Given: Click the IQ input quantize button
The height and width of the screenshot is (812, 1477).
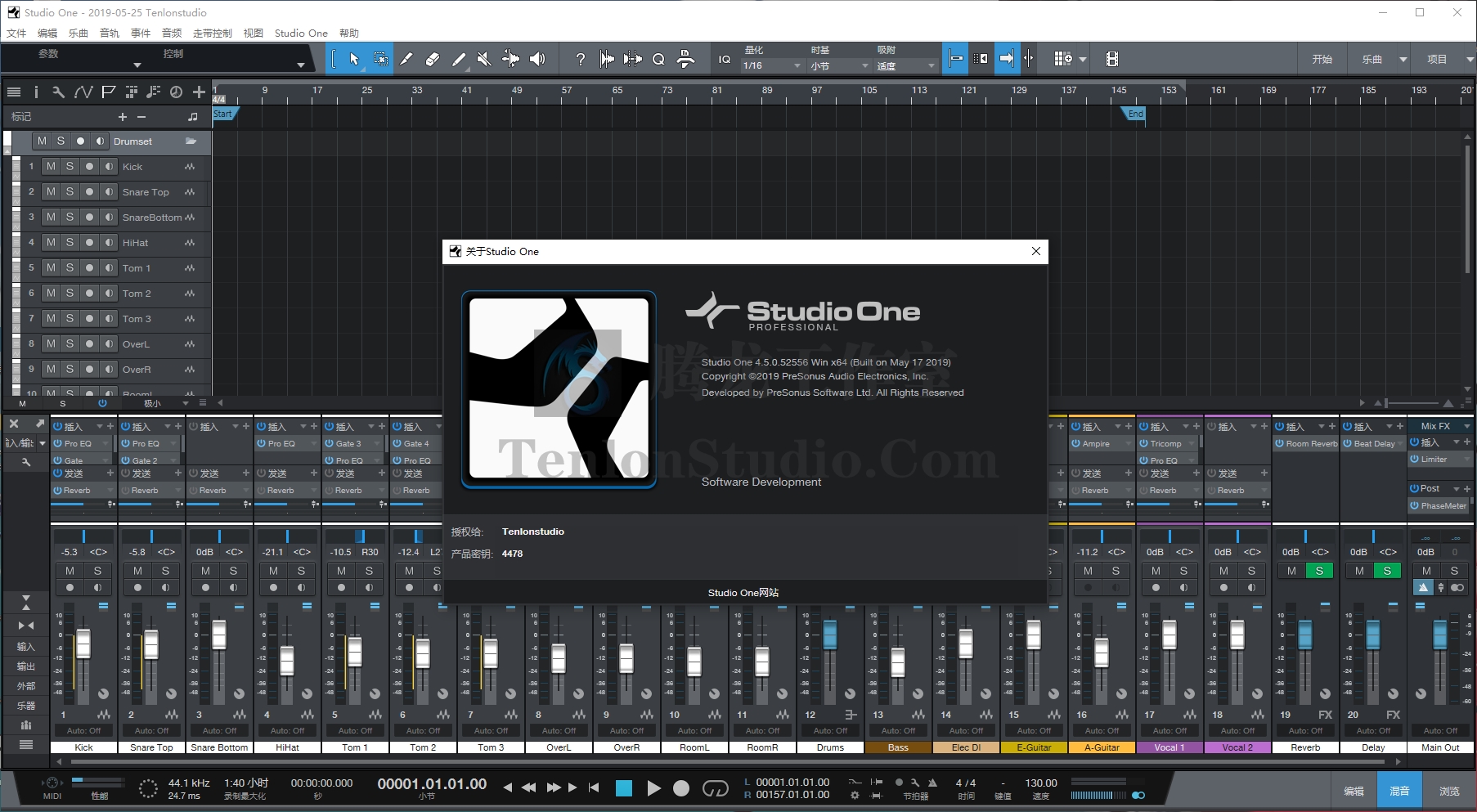Looking at the screenshot, I should click(725, 59).
